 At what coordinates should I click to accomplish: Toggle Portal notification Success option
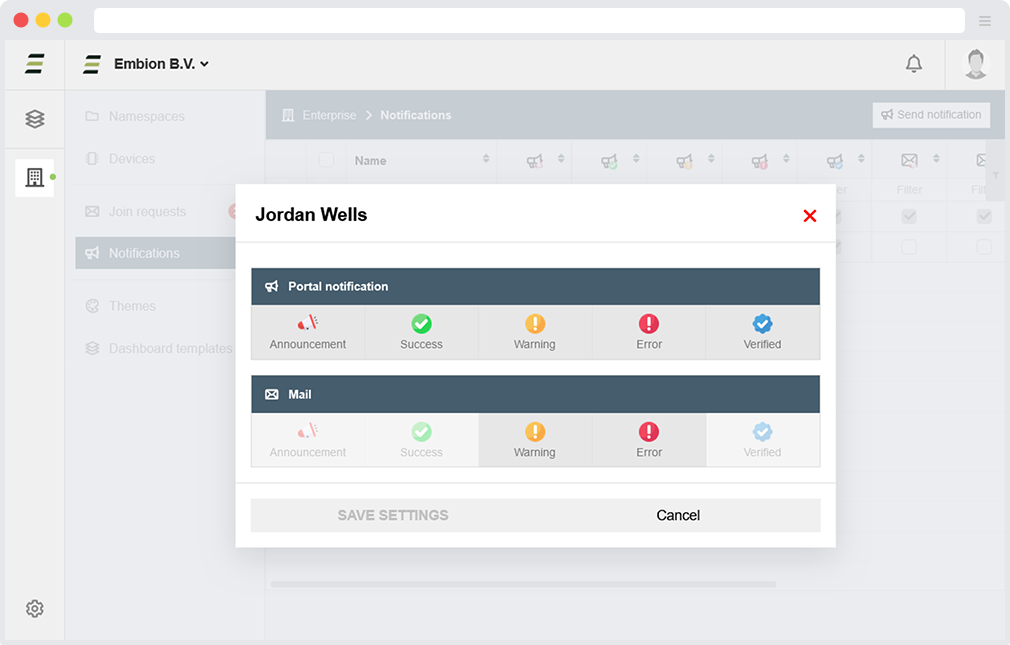click(421, 333)
